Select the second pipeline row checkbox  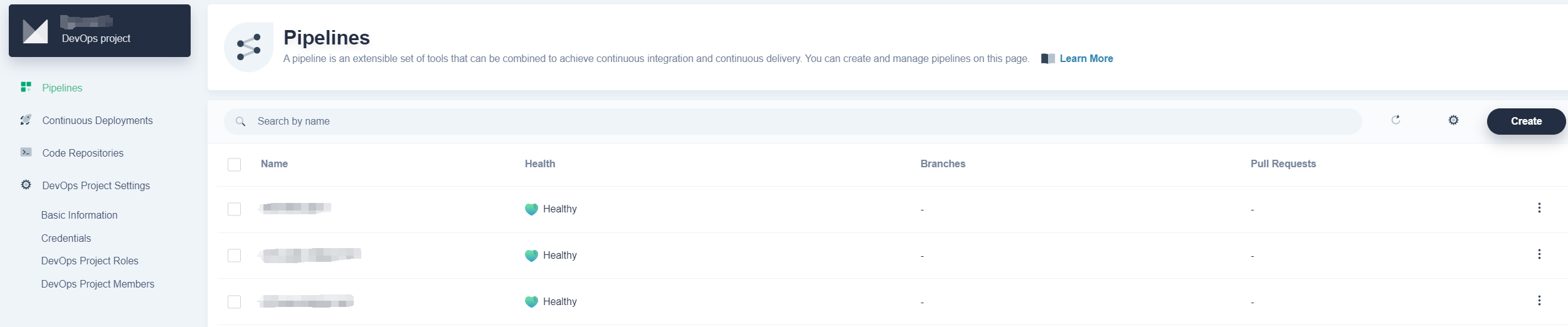coord(234,256)
